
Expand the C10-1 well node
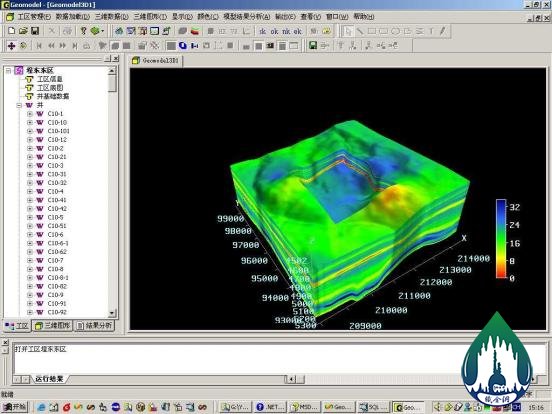point(30,114)
